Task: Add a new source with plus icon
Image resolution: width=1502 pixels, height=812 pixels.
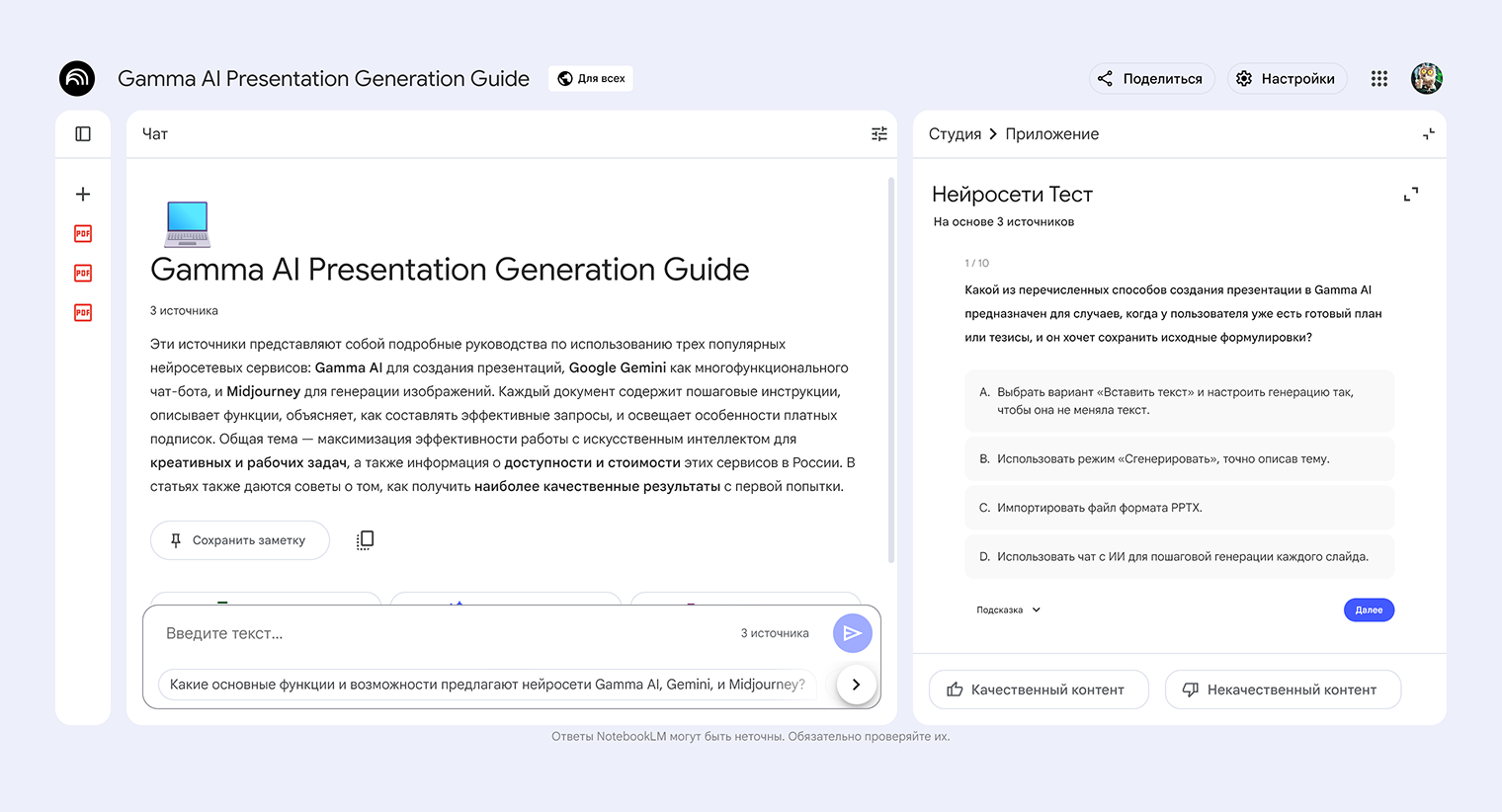Action: (83, 195)
